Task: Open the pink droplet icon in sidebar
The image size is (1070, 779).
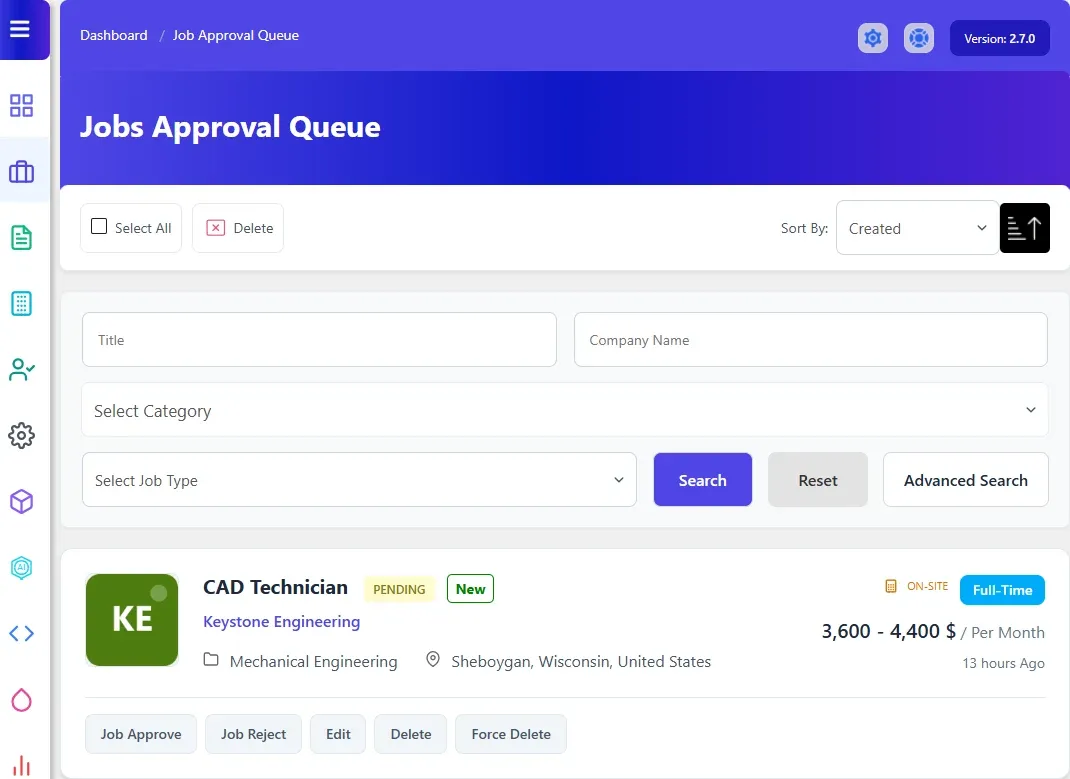Action: tap(21, 700)
